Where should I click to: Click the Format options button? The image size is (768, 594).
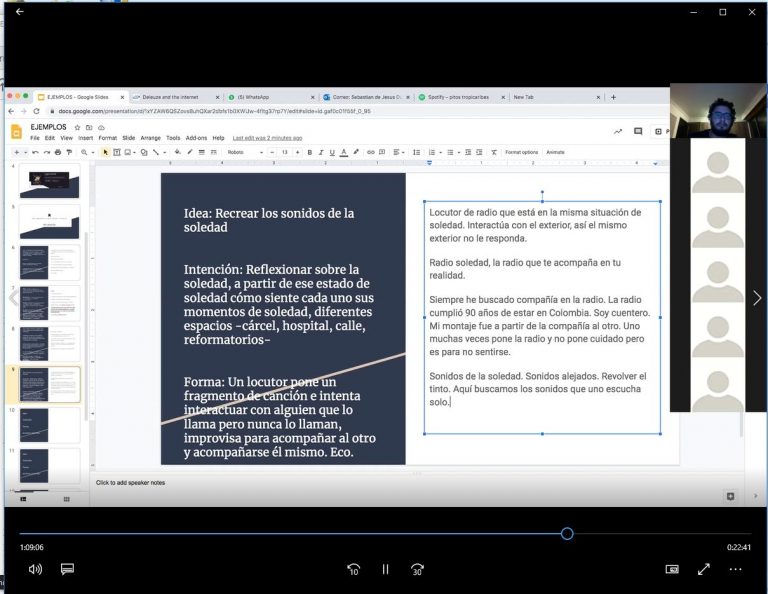tap(521, 152)
